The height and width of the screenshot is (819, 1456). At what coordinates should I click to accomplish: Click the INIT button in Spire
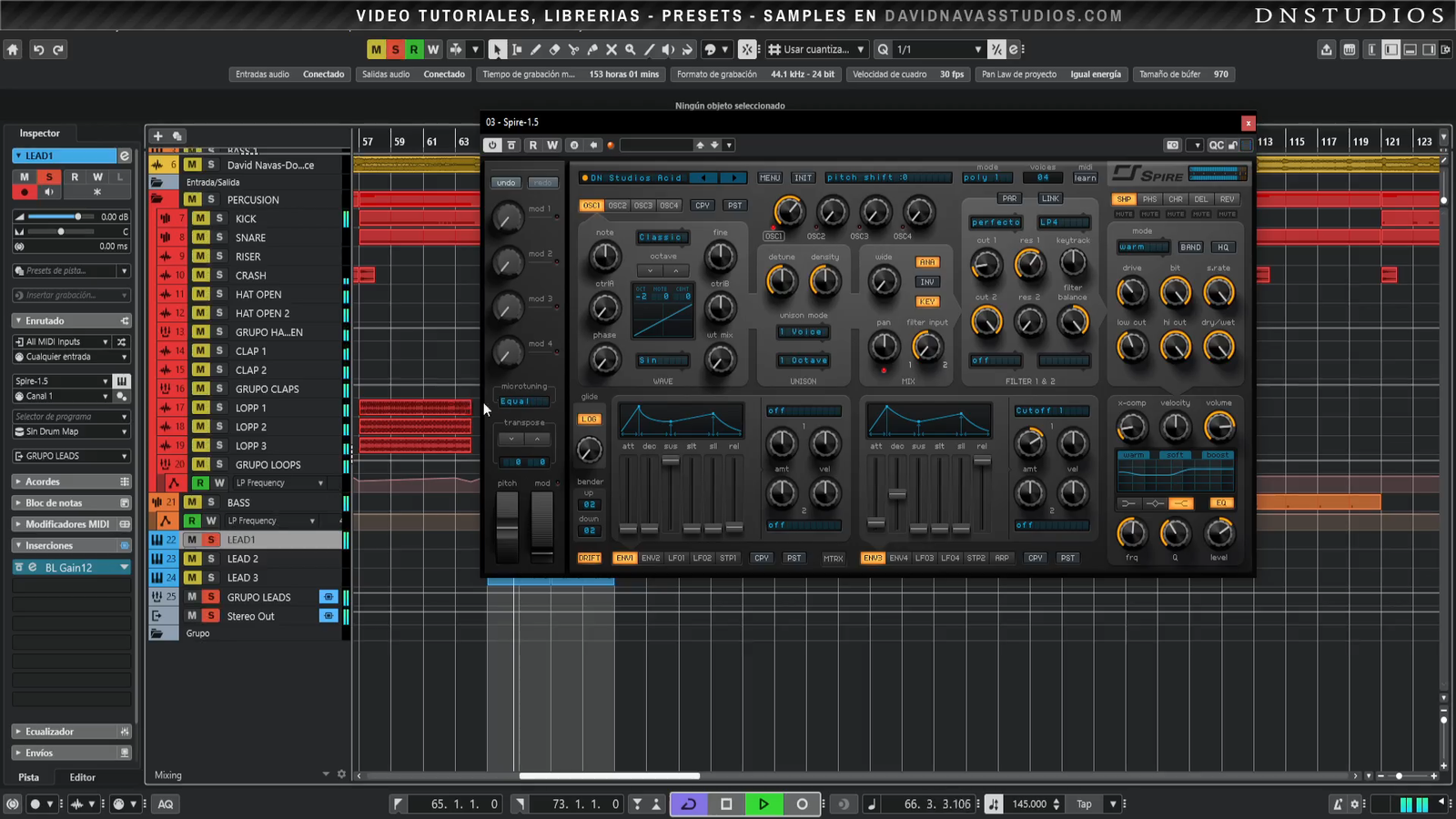tap(803, 178)
